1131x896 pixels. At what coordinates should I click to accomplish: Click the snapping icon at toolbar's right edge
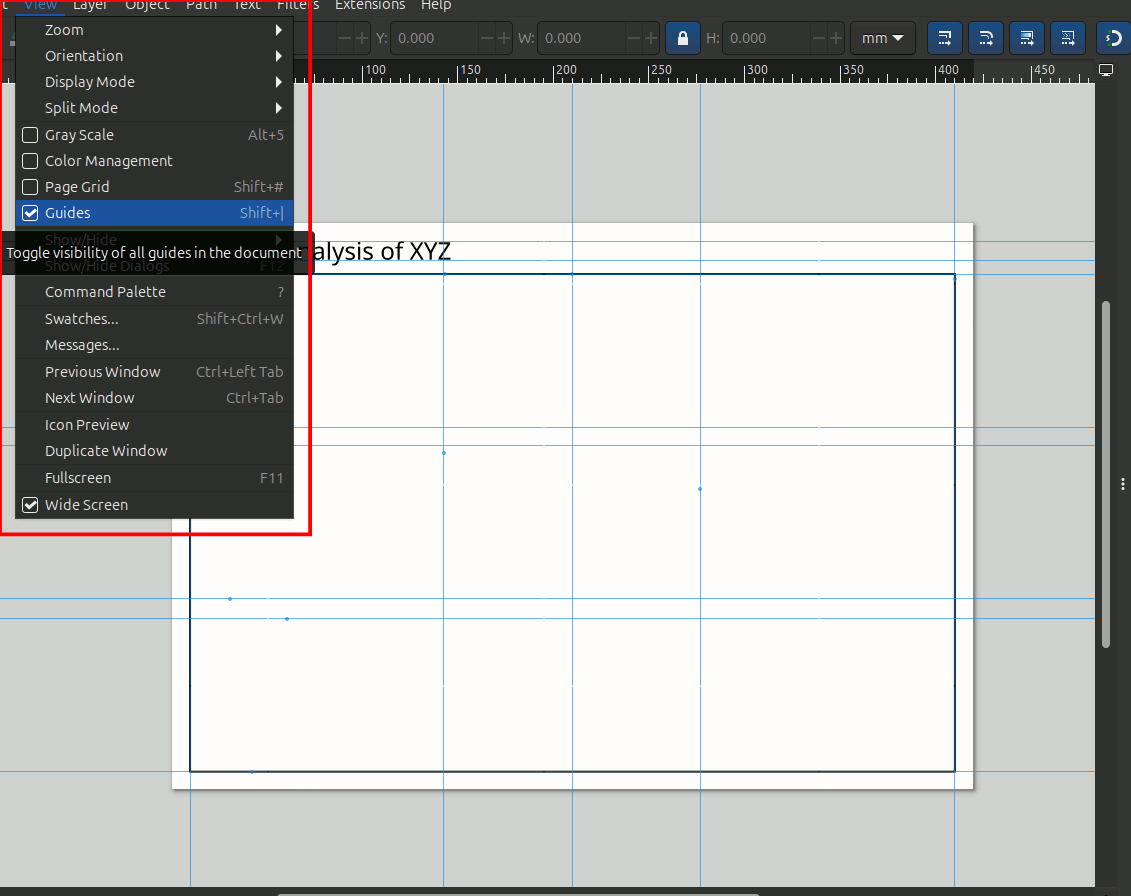[1114, 38]
